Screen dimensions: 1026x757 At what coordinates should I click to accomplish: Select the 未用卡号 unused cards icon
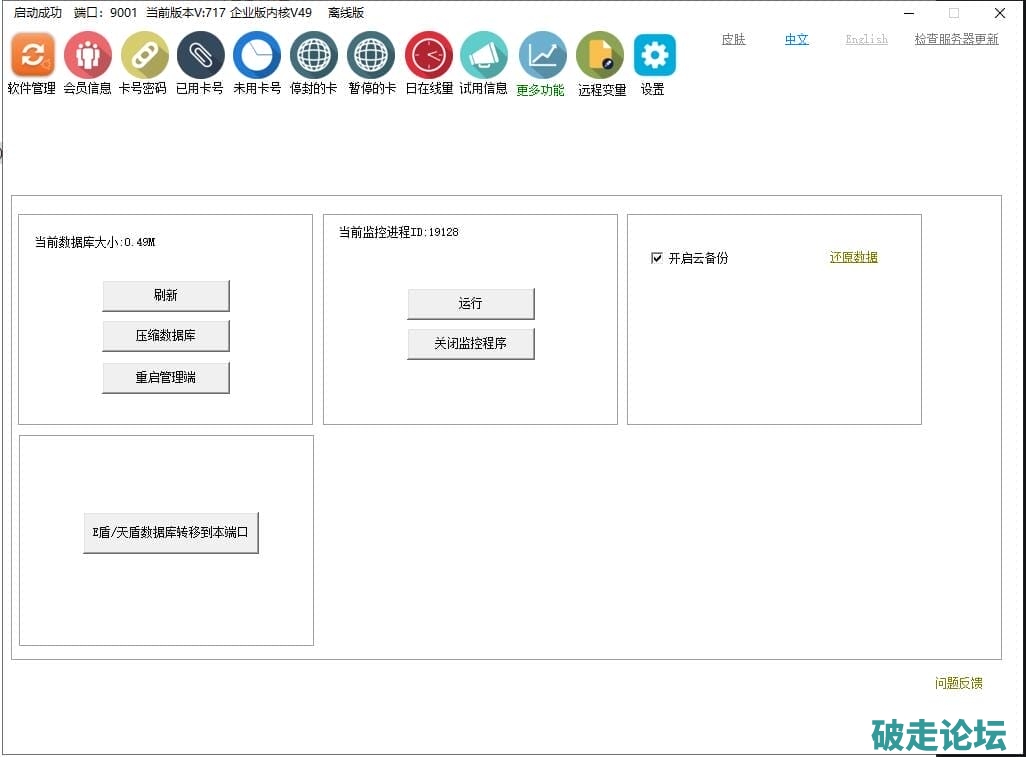(x=257, y=55)
